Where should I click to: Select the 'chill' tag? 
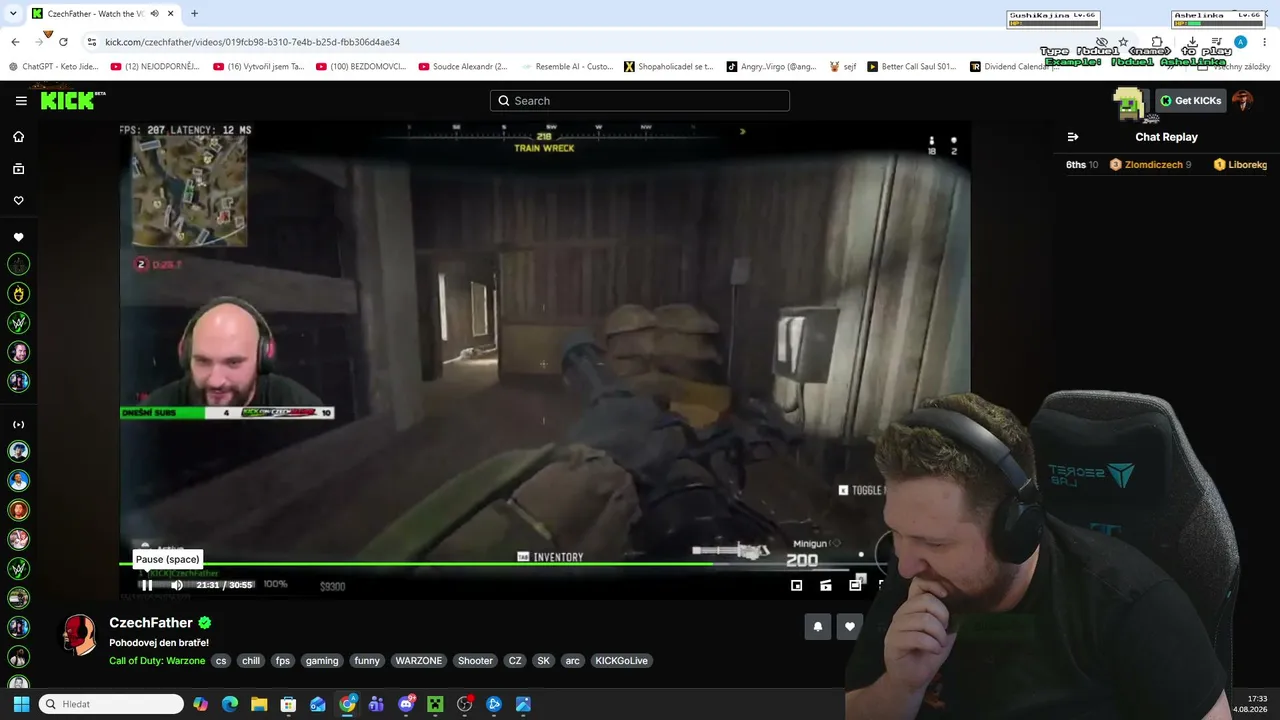click(x=251, y=660)
